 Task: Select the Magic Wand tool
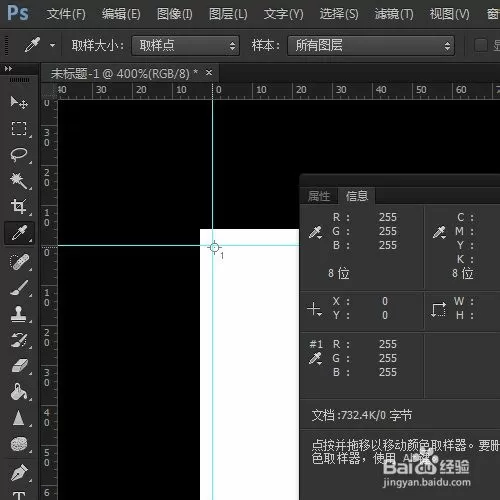[x=19, y=181]
